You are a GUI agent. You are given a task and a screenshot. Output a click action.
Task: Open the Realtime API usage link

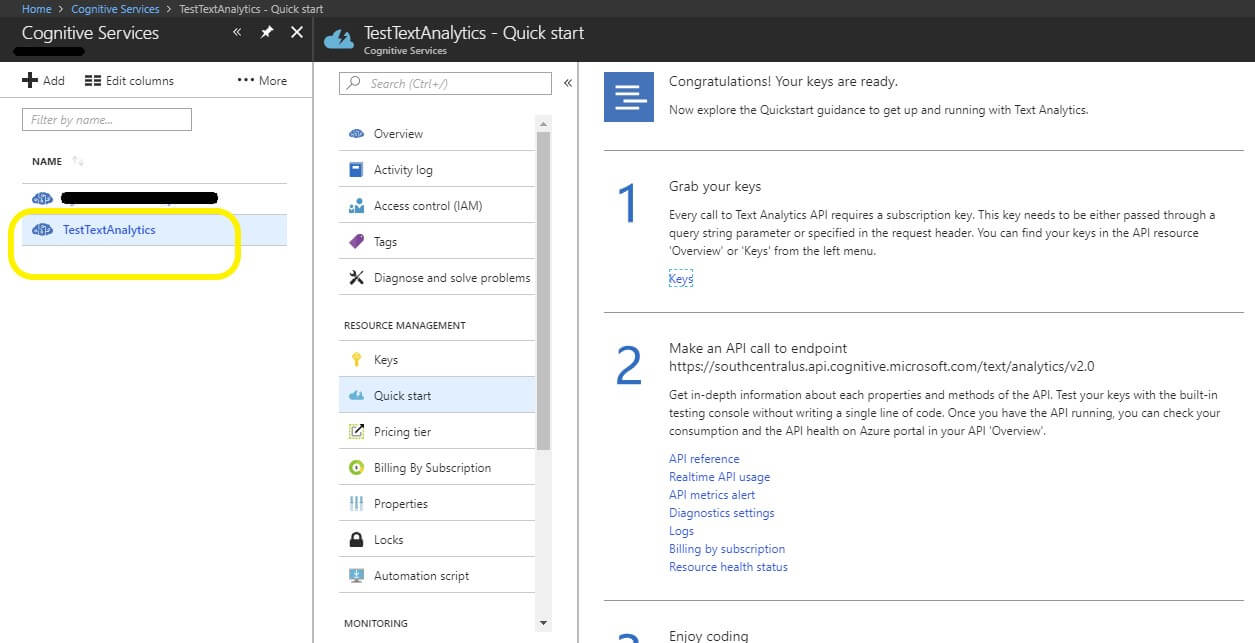tap(719, 477)
